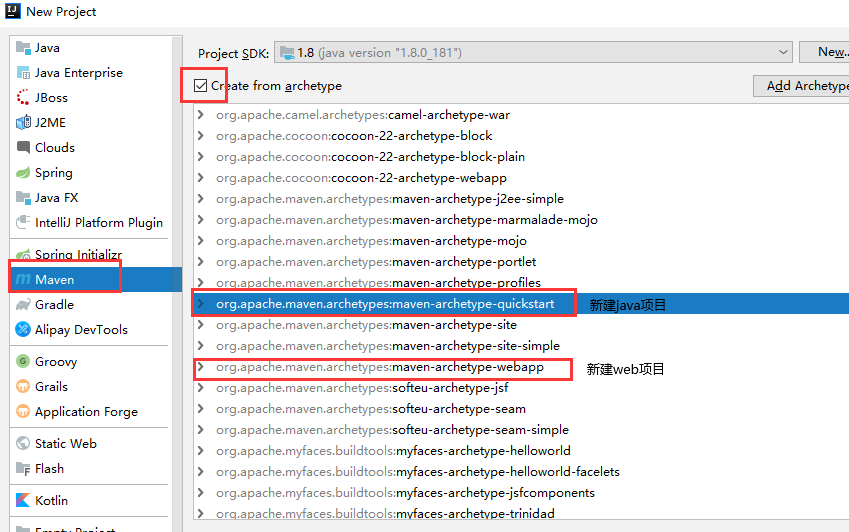
Task: Select the Java project type icon
Action: pyautogui.click(x=23, y=48)
